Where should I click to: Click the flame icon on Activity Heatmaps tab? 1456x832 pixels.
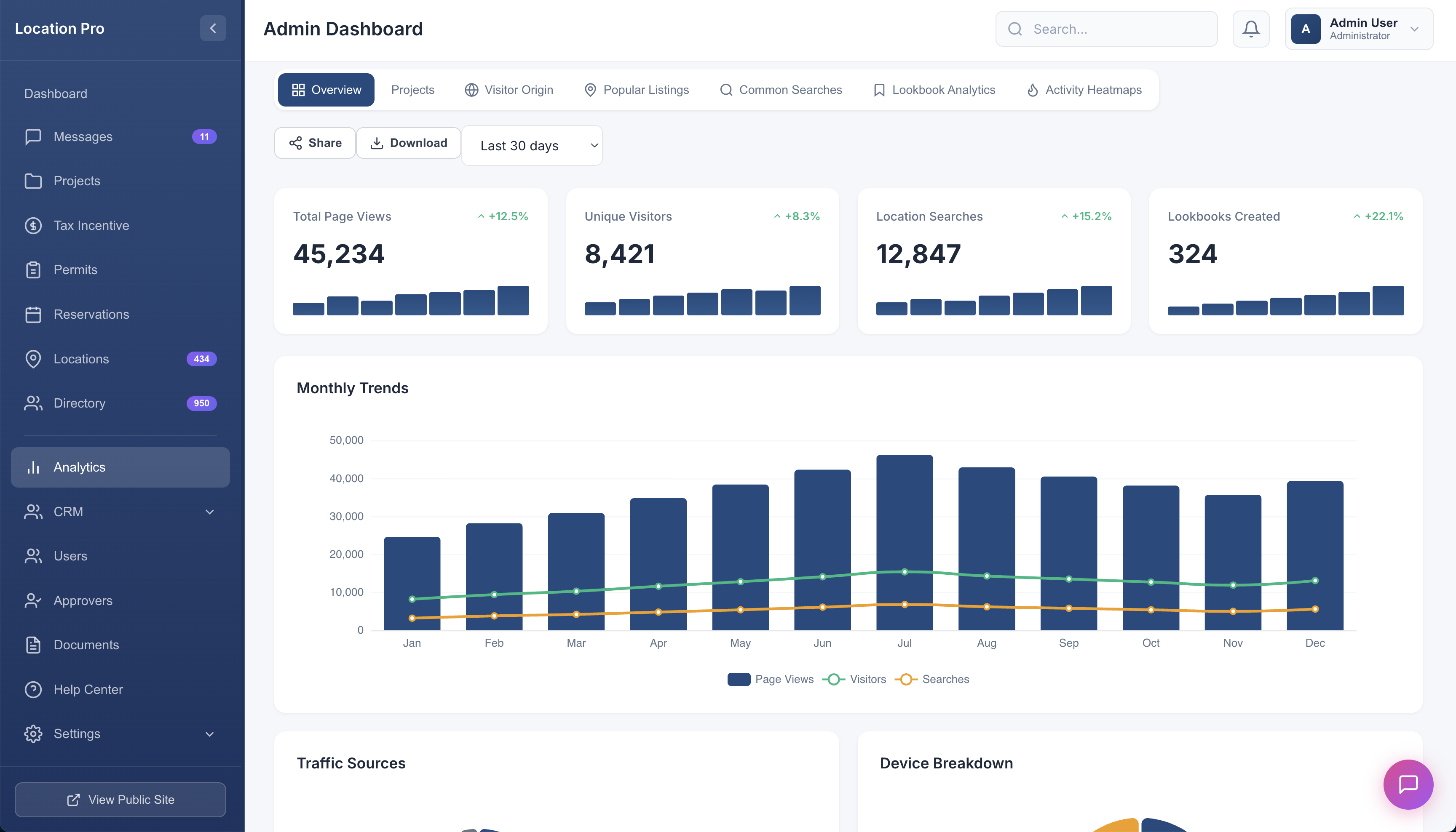pos(1033,90)
